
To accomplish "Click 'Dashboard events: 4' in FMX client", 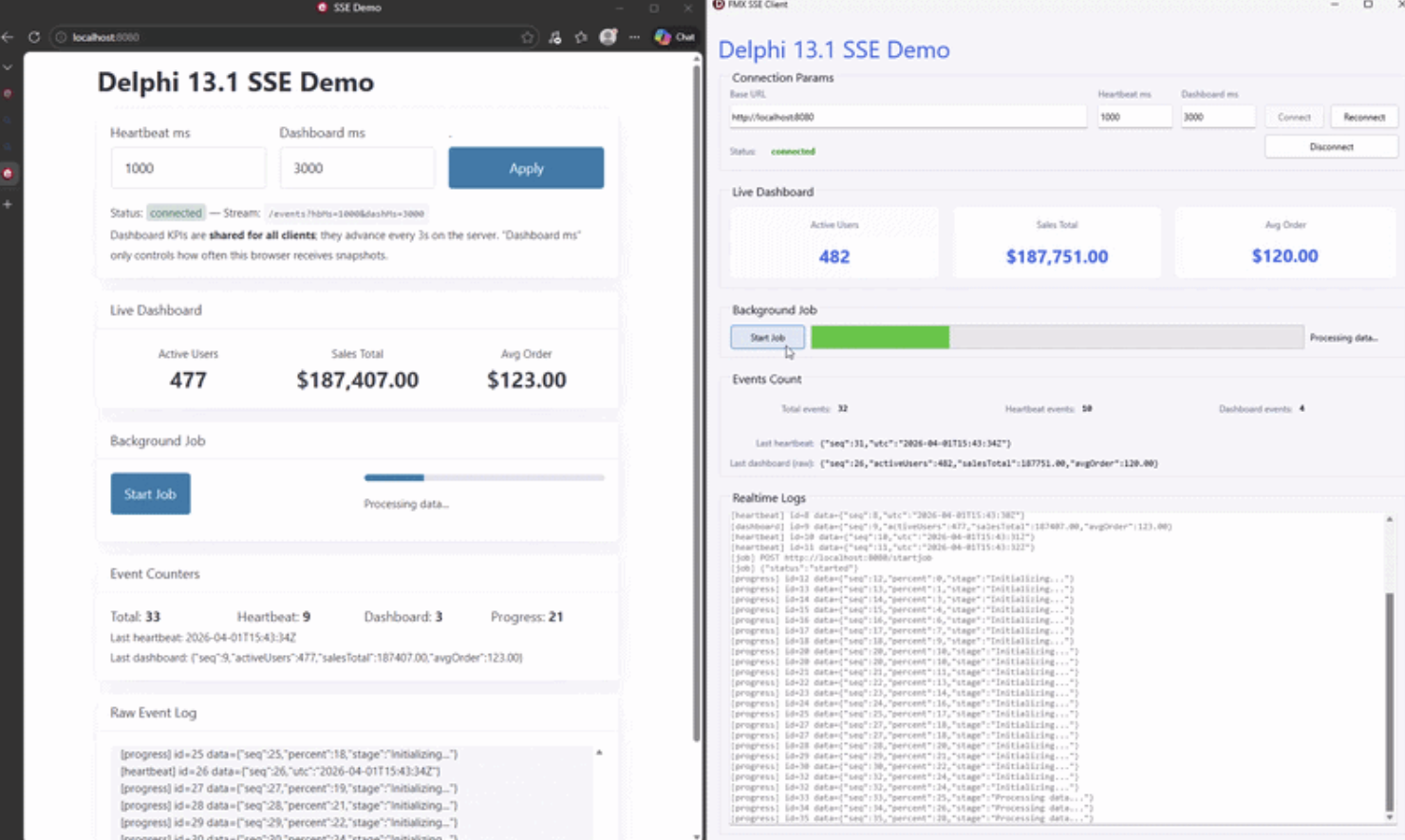I will coord(1262,409).
